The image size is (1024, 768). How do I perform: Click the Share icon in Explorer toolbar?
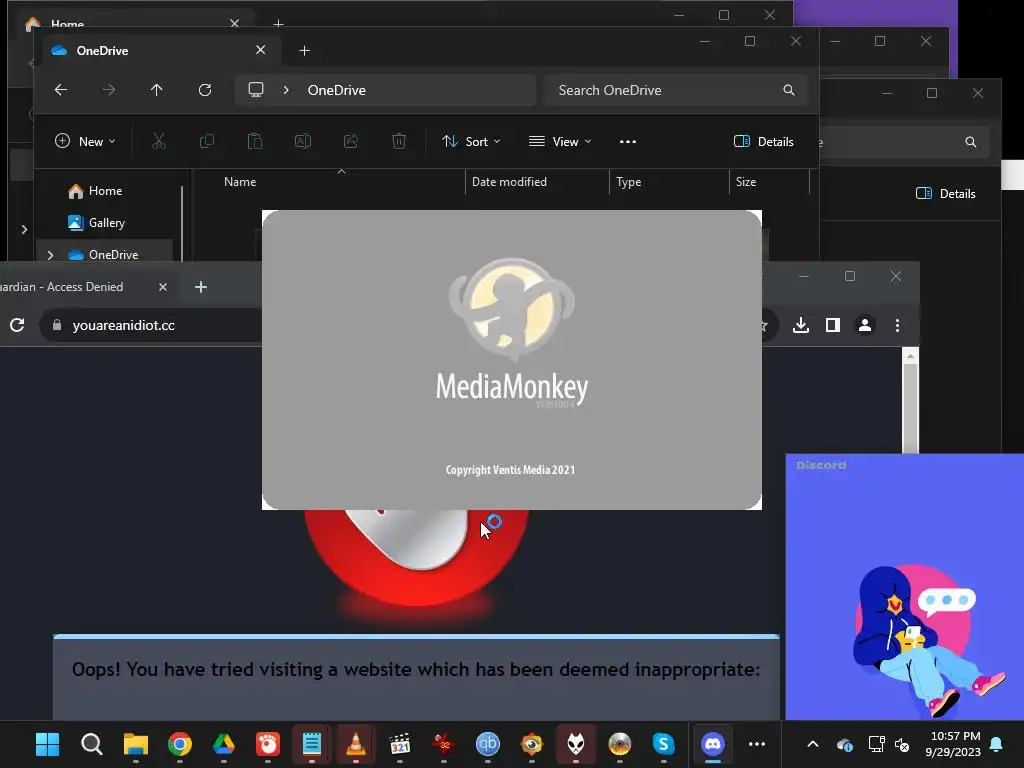pyautogui.click(x=351, y=142)
